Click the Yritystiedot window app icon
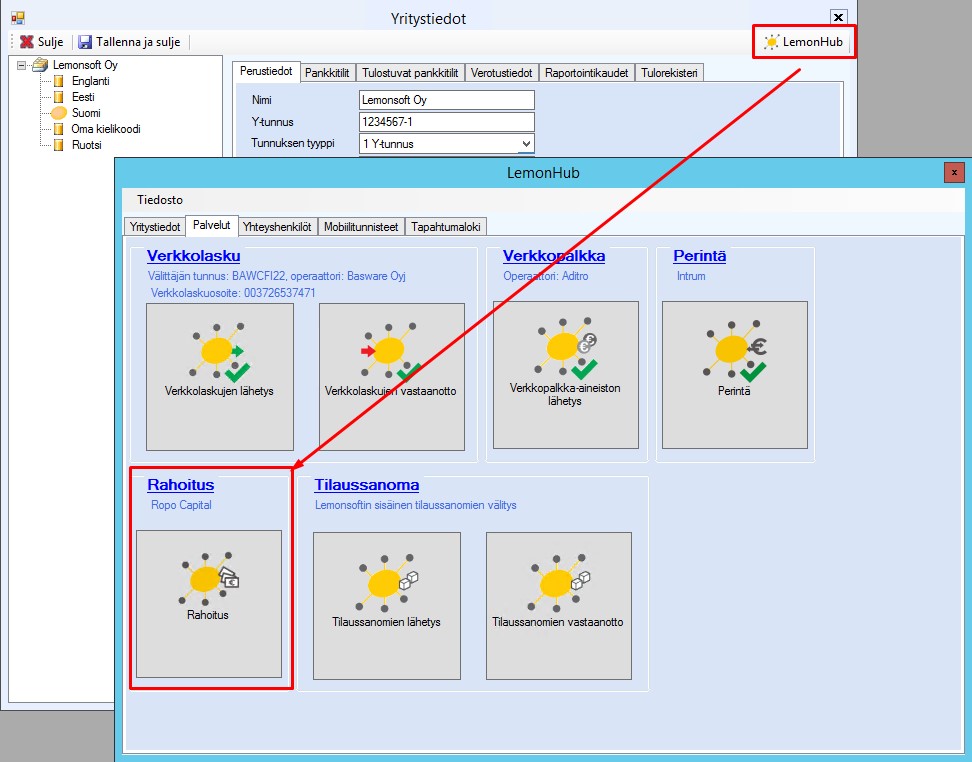Viewport: 972px width, 762px height. point(18,18)
